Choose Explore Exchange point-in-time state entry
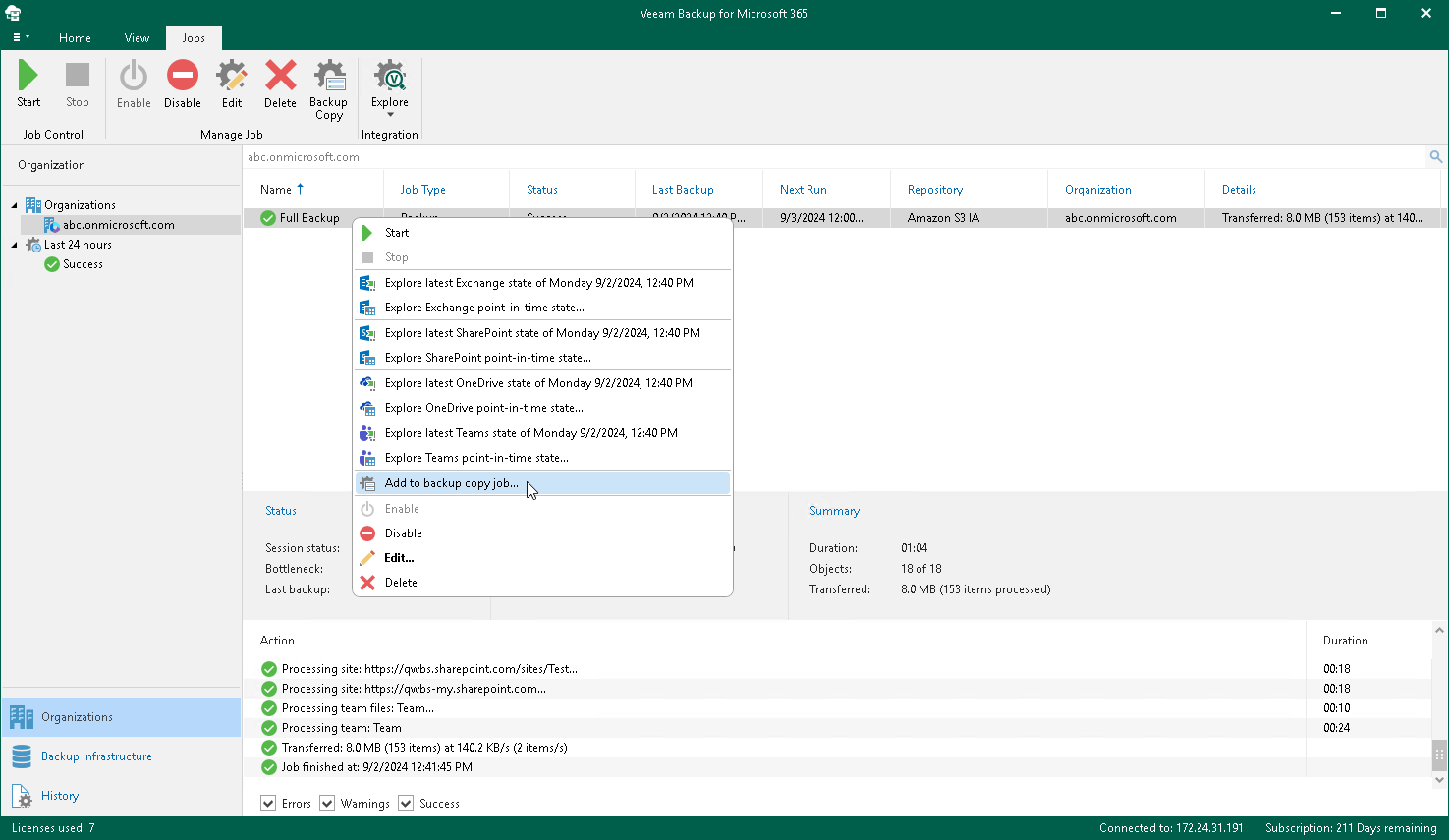This screenshot has width=1449, height=840. (542, 308)
